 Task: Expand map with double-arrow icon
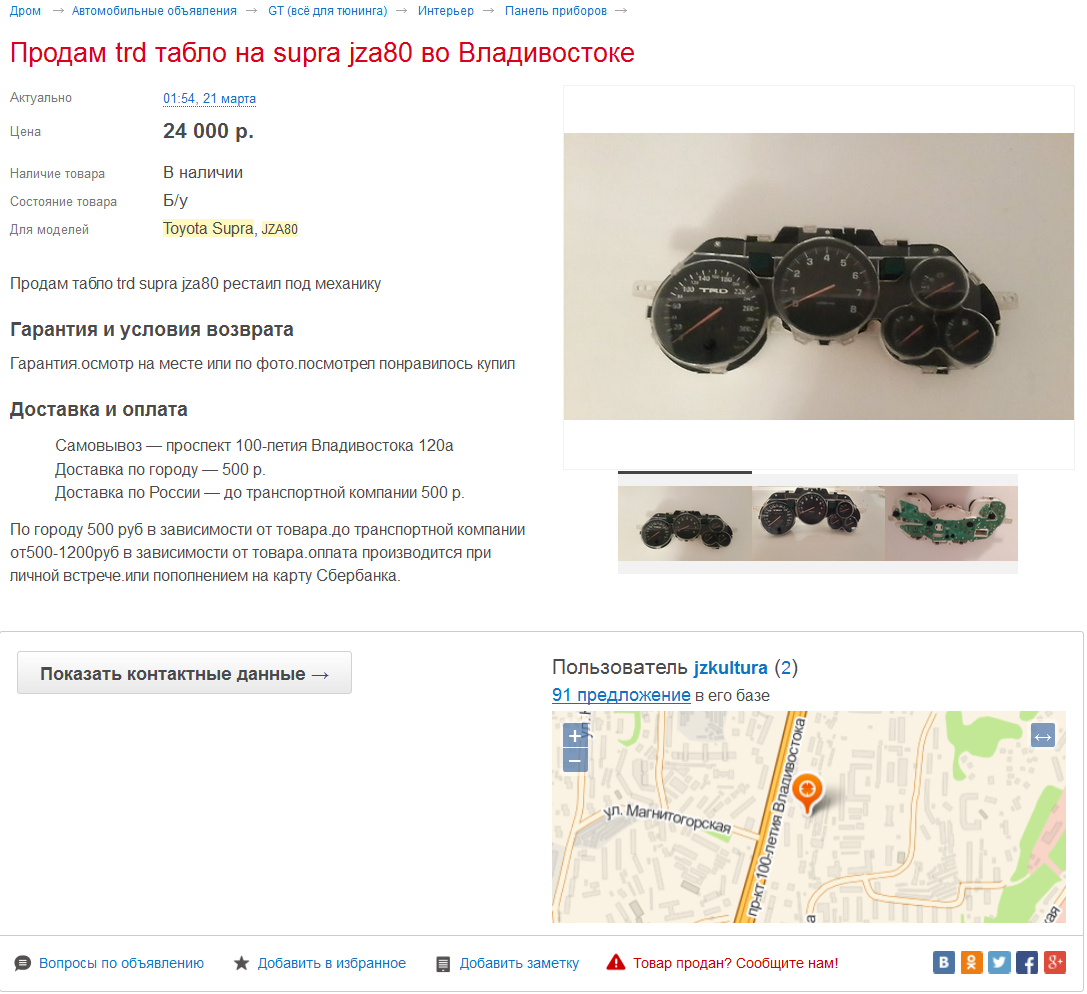tap(1043, 736)
